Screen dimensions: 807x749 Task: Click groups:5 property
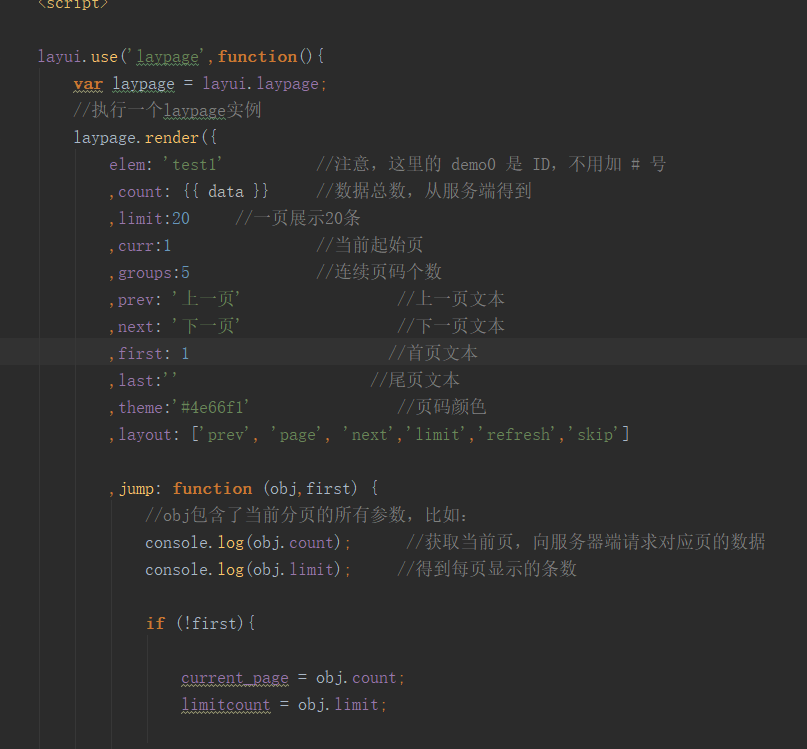click(x=154, y=273)
